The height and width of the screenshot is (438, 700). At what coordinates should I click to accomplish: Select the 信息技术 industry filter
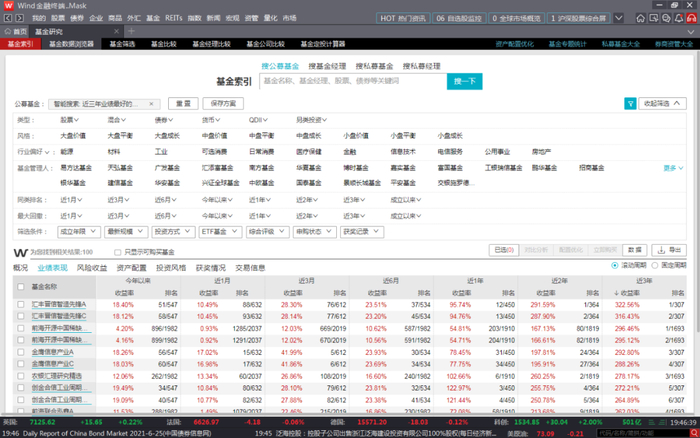(x=403, y=152)
